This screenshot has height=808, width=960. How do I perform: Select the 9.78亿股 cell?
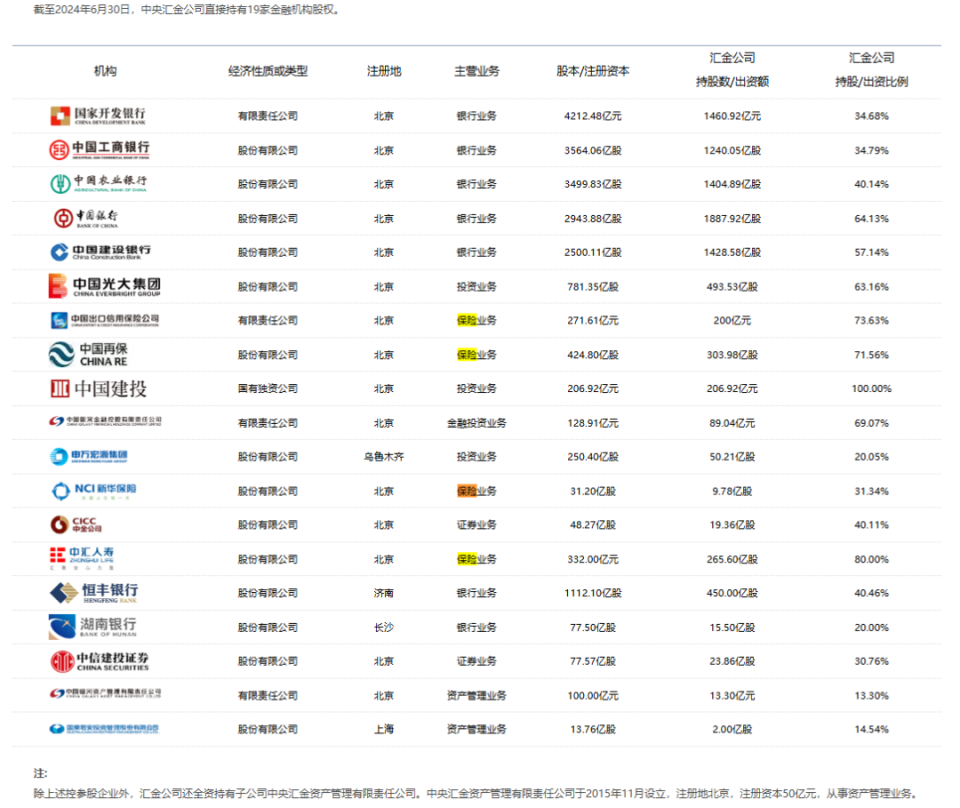tap(732, 491)
